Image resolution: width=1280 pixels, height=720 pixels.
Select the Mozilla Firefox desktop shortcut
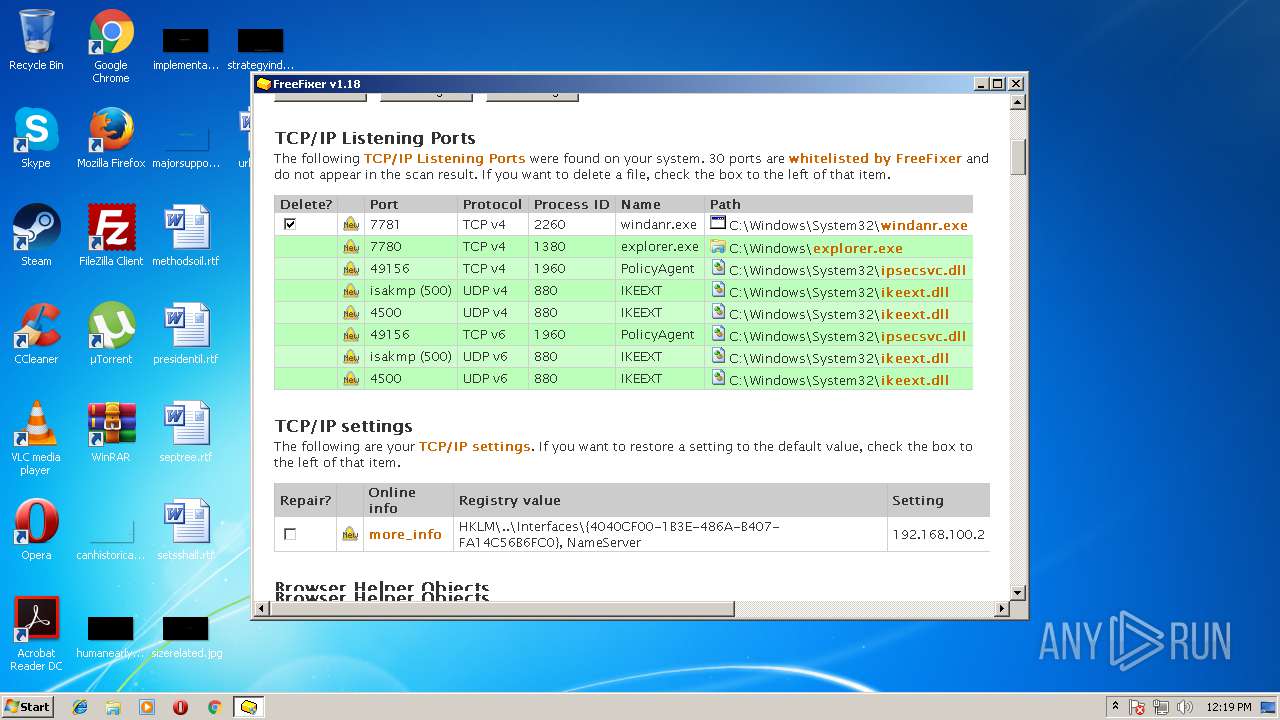coord(111,138)
